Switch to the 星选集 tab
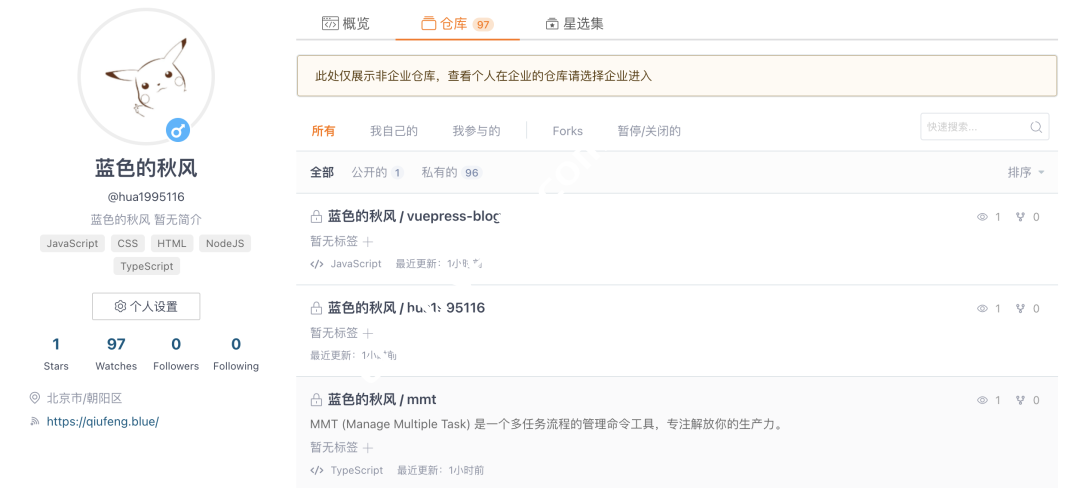The image size is (1080, 488). click(x=574, y=23)
